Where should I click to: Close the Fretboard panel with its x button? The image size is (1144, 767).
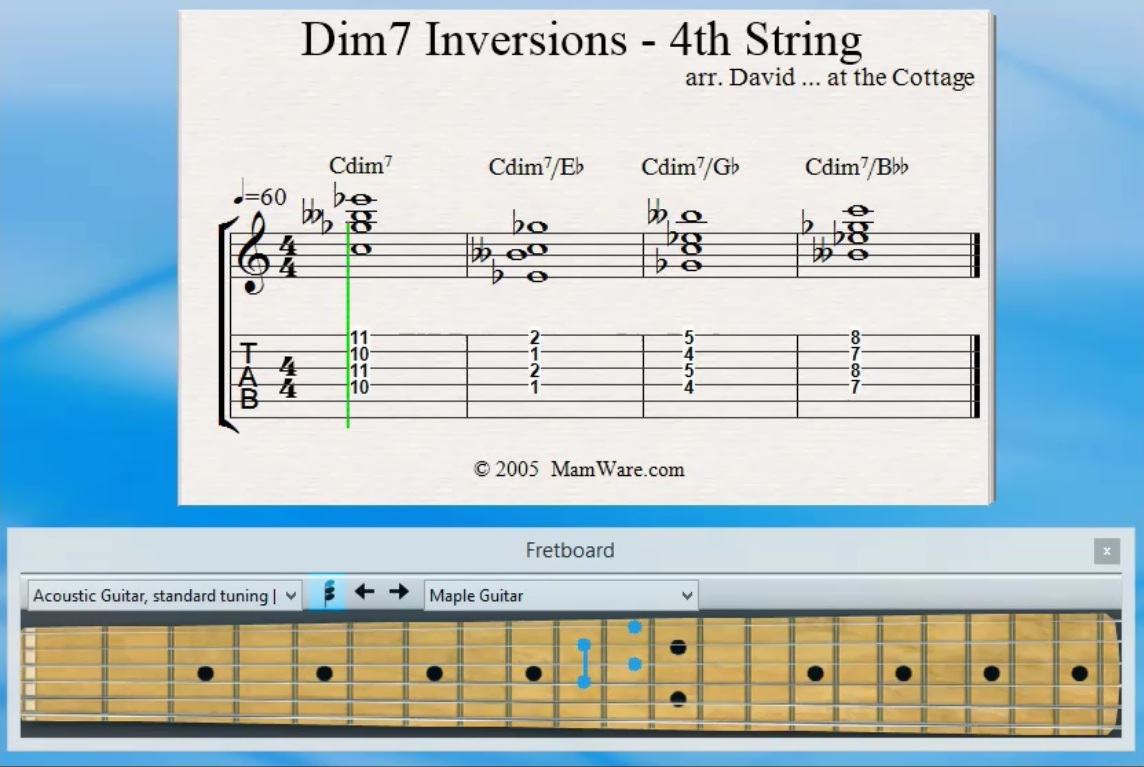click(1106, 550)
